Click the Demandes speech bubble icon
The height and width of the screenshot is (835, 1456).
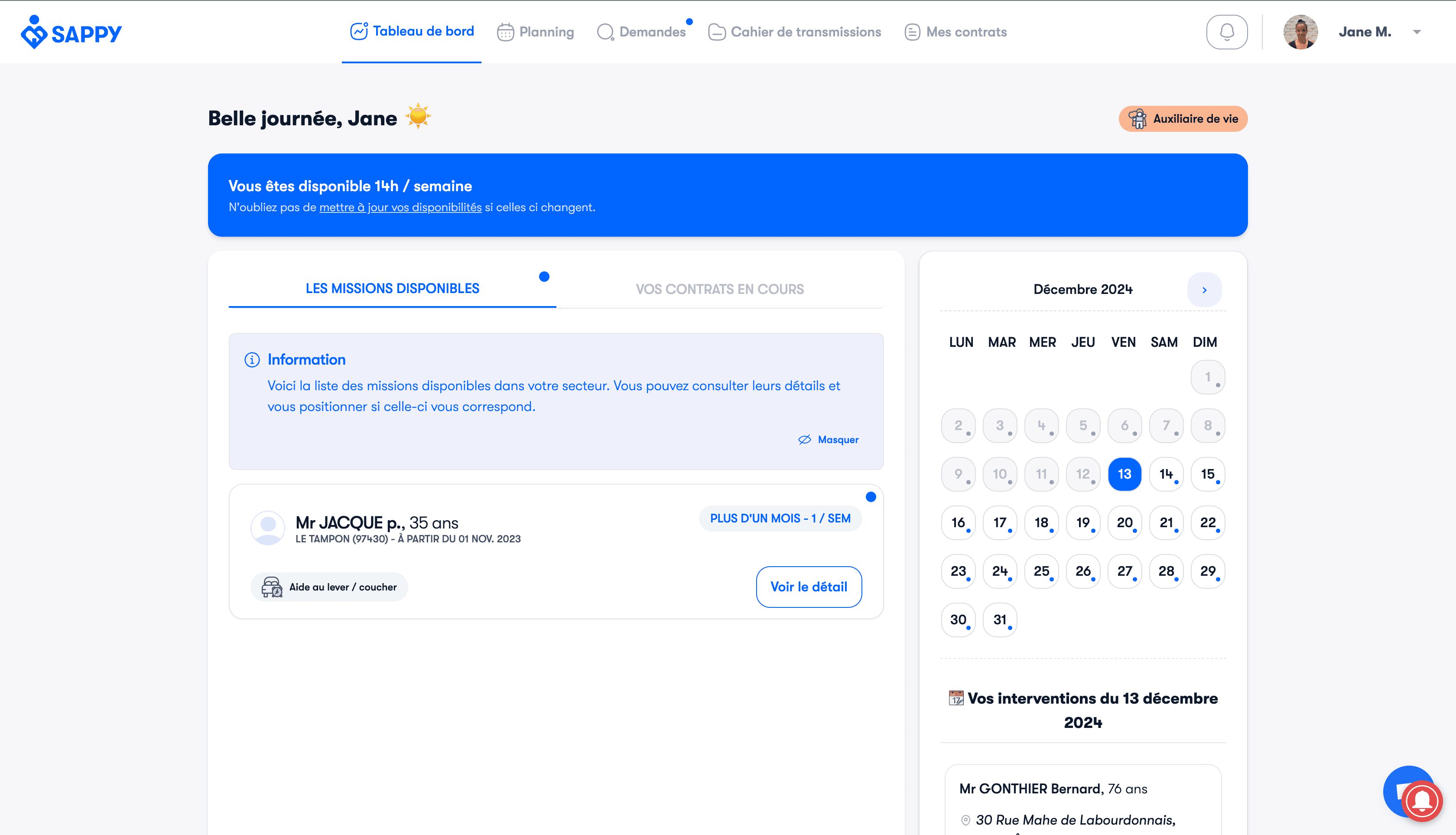point(605,32)
